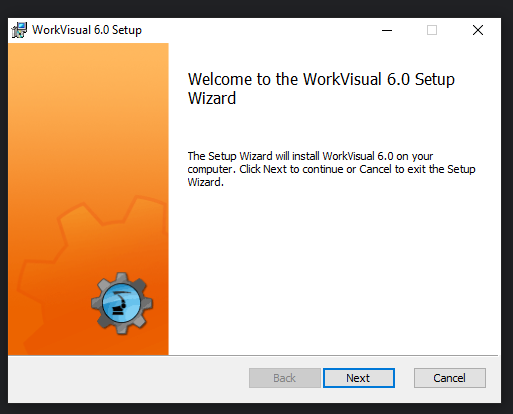Screen dimensions: 513x414
Task: Cancel the WorkVisual setup
Action: coord(450,378)
